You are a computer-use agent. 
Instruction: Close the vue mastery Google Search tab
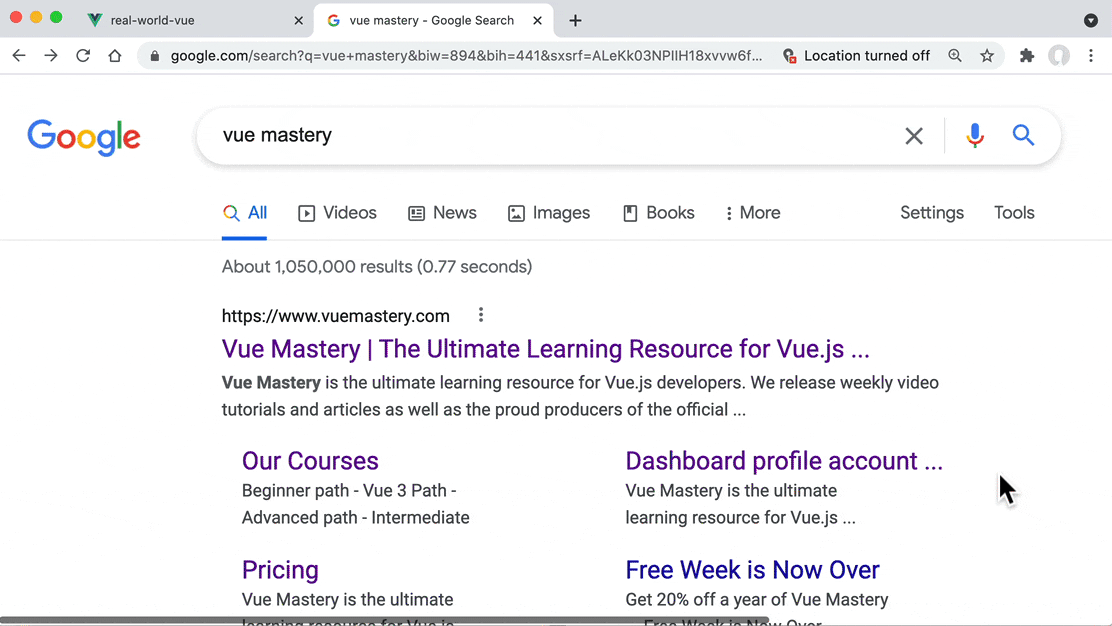click(538, 21)
